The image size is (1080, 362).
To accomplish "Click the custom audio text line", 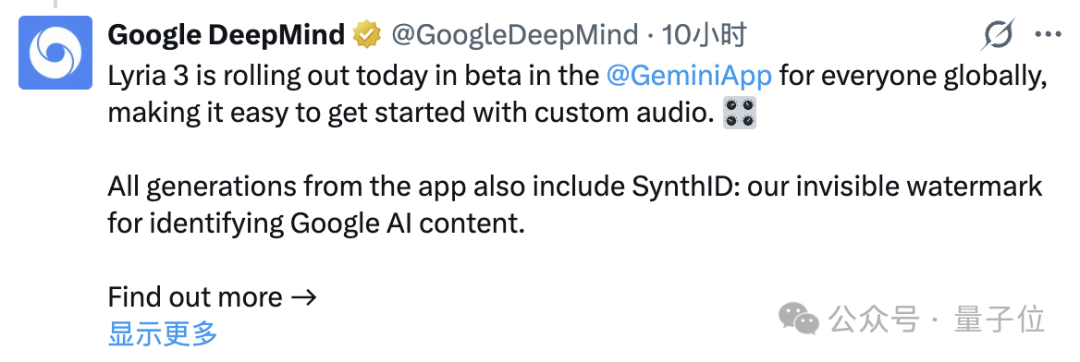I will pos(411,114).
